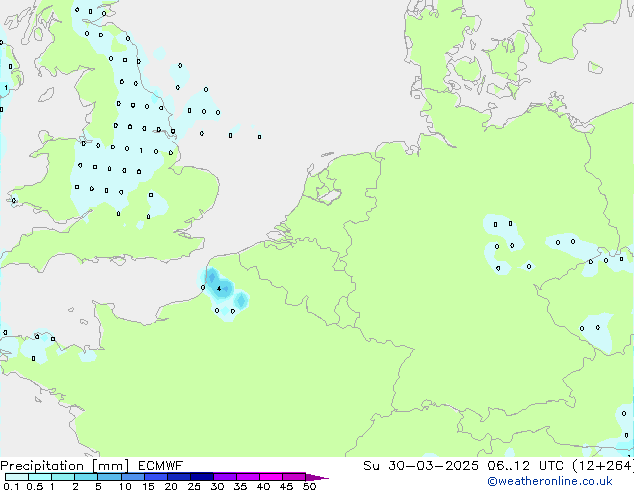The height and width of the screenshot is (490, 634).
Task: Select legend swatch between 40 and 45
Action: pyautogui.click(x=274, y=478)
